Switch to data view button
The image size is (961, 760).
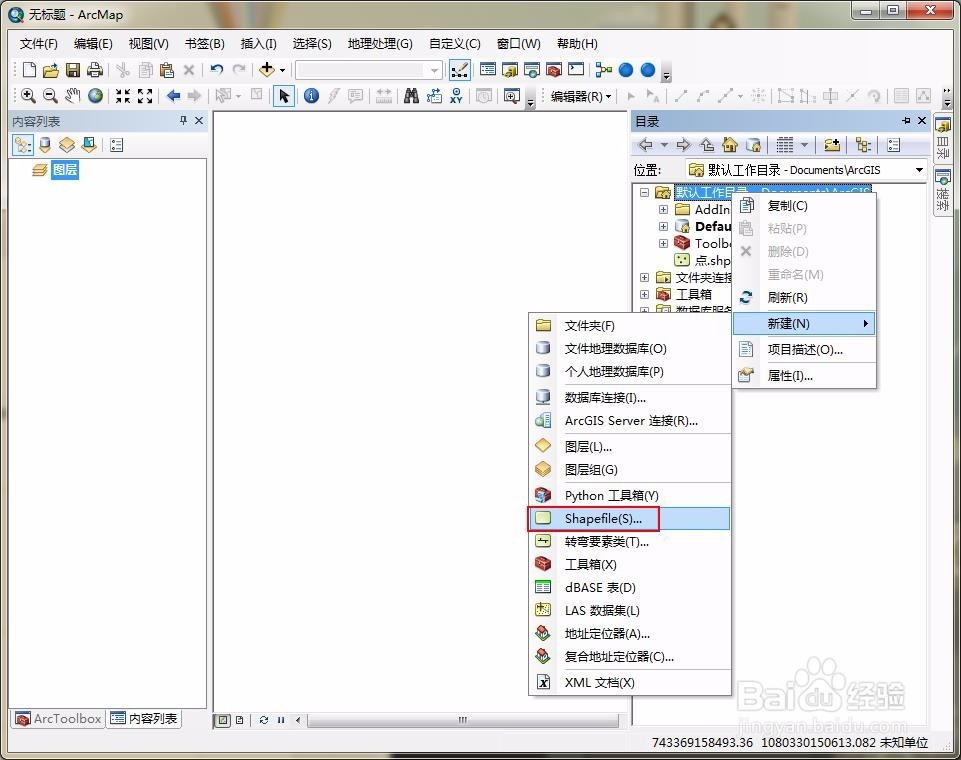point(224,720)
